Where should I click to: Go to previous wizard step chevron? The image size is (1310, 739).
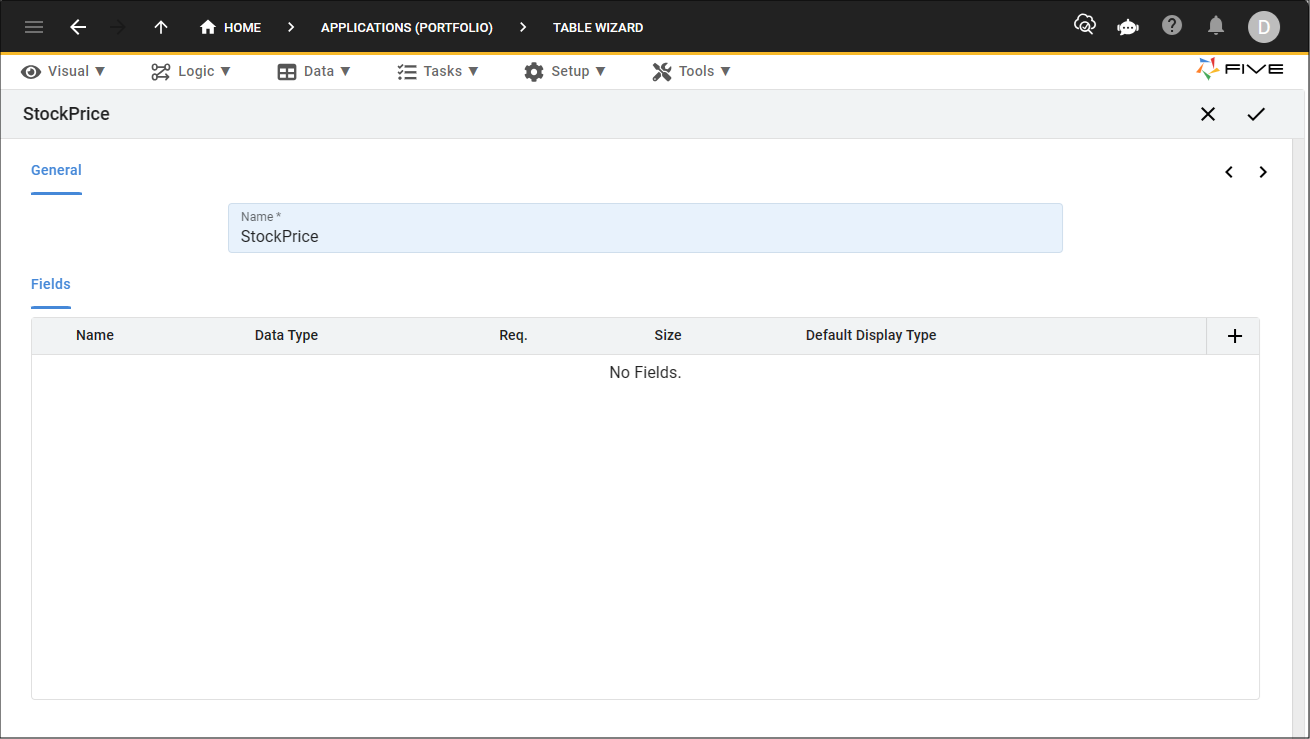coord(1229,172)
